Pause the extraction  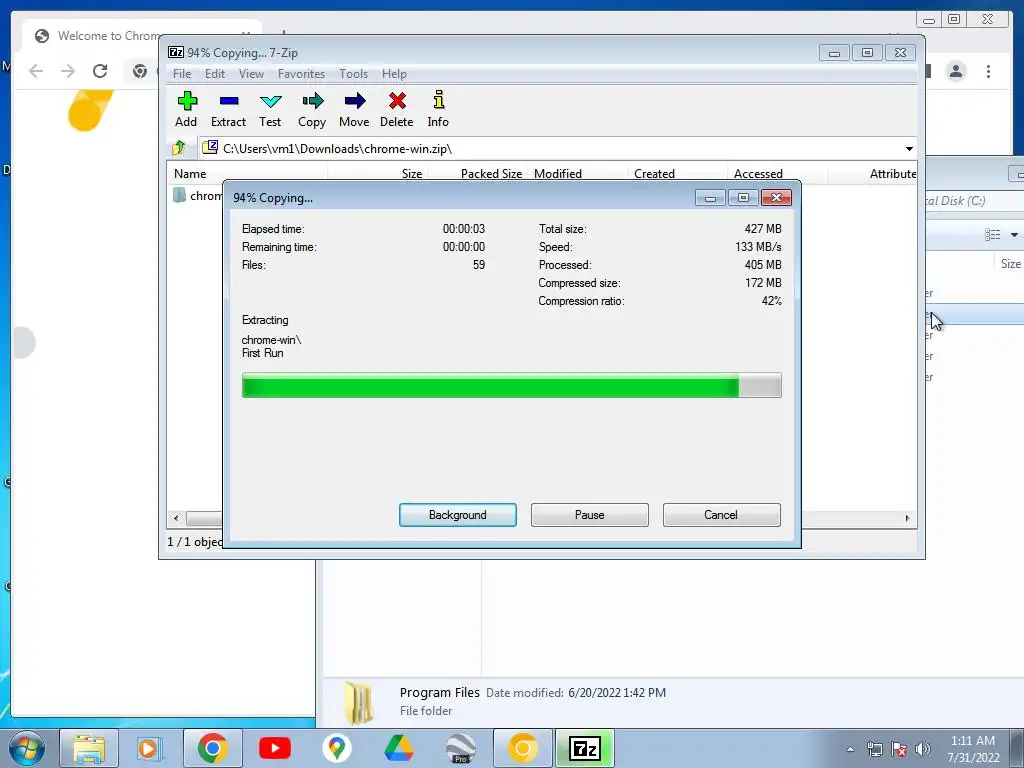(590, 515)
